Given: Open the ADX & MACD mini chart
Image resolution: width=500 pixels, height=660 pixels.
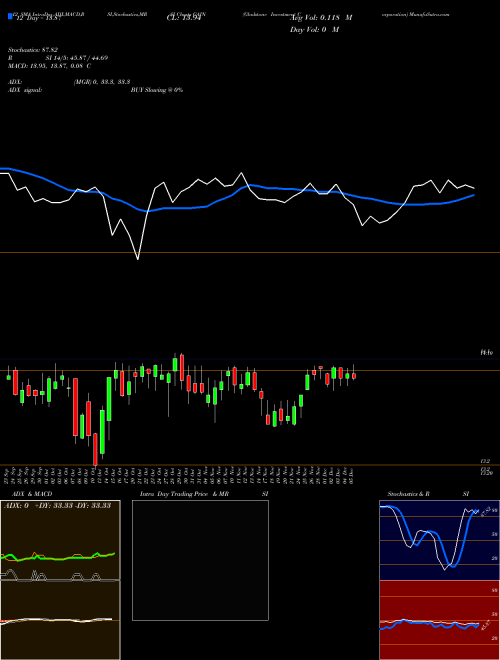Looking at the screenshot, I should [60, 580].
